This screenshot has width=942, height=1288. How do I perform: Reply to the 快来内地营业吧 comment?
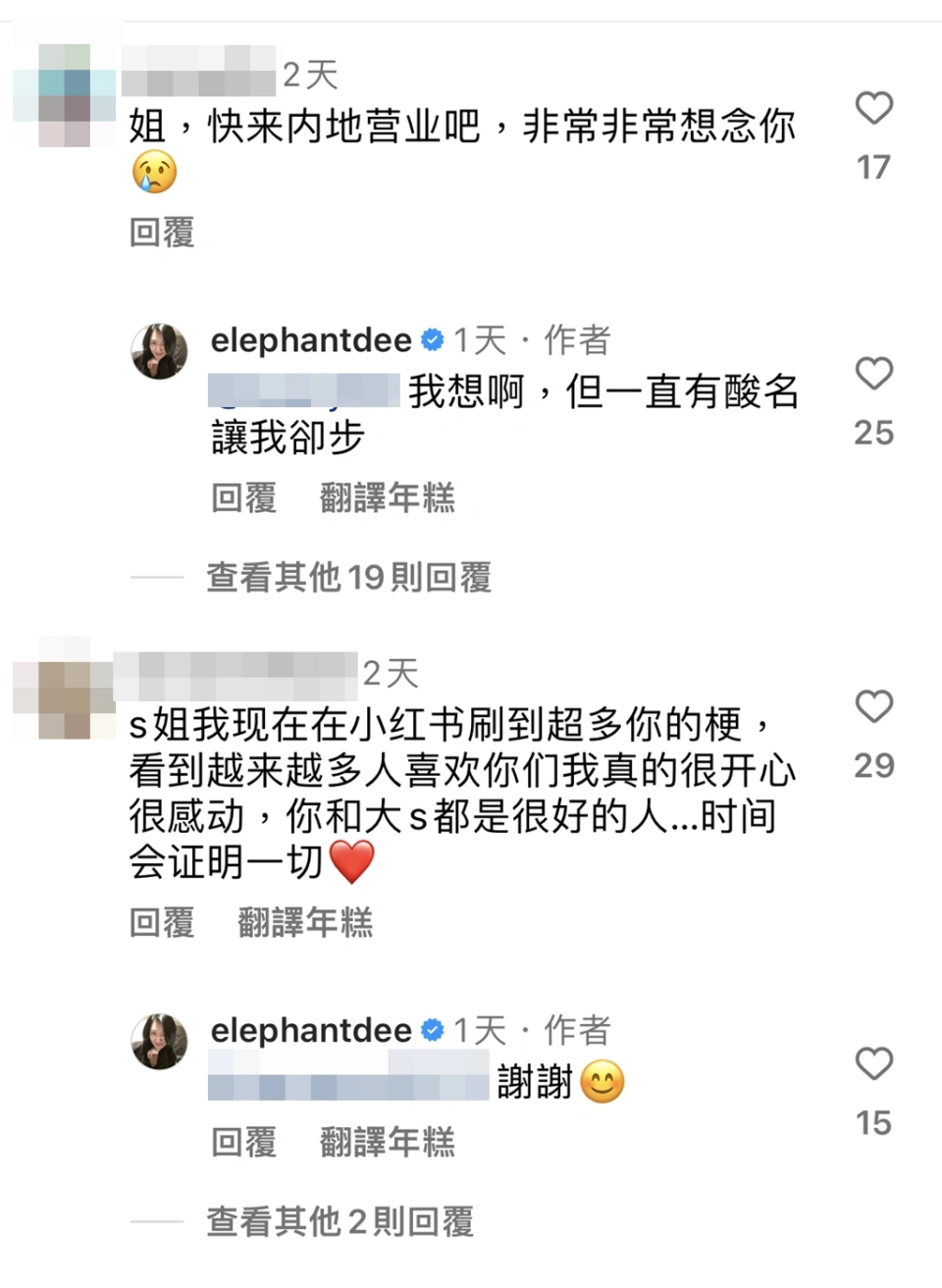click(162, 232)
